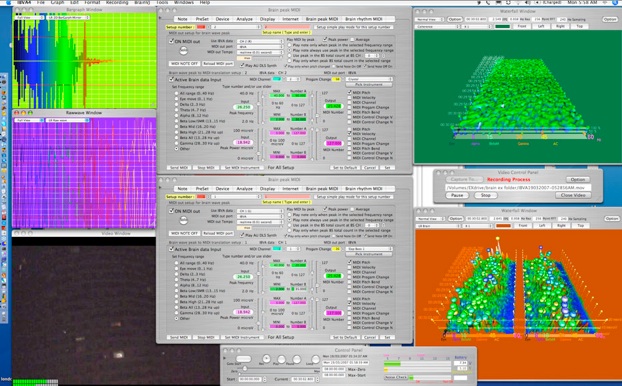
Task: Click the MIDI NOTE OFF button in upper panel
Action: [184, 63]
